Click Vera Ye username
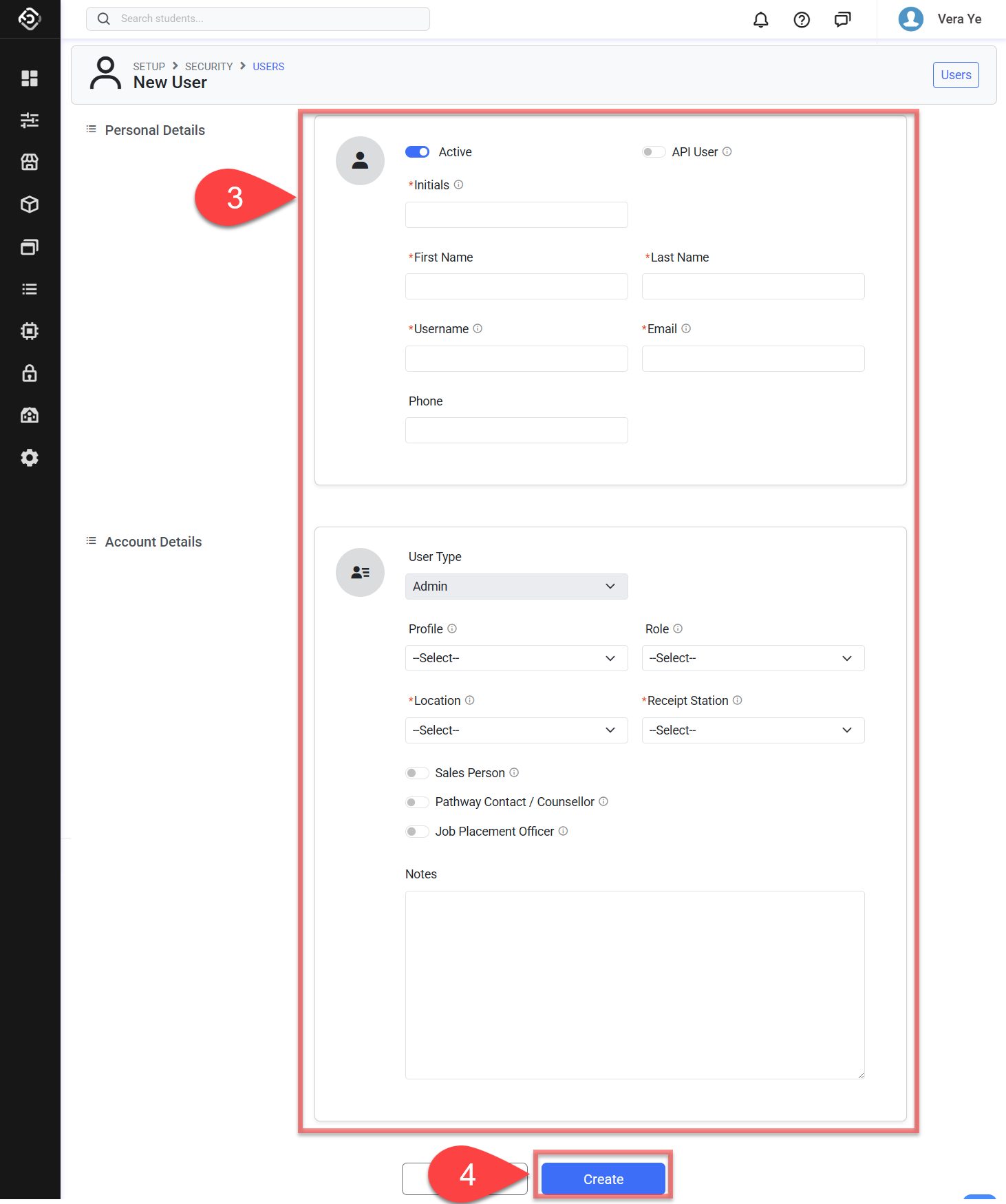This screenshot has height=1204, width=1006. click(959, 19)
